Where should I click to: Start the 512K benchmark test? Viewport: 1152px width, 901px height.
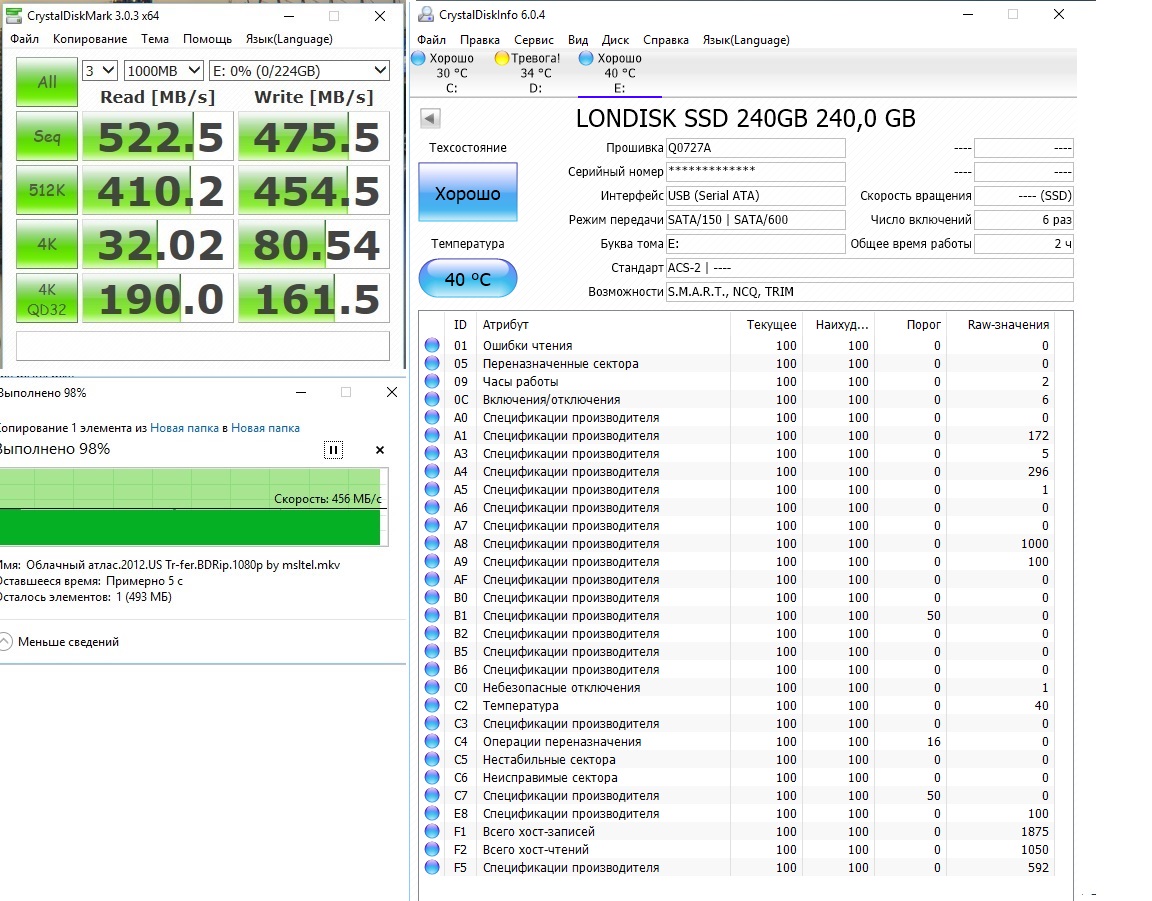coord(47,190)
